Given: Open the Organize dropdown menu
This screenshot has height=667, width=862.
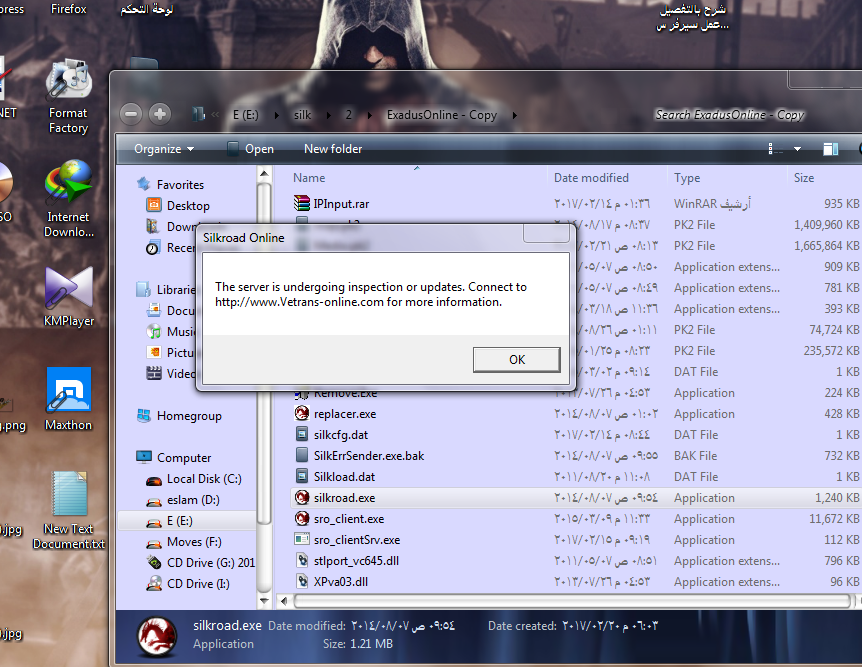Looking at the screenshot, I should [164, 149].
